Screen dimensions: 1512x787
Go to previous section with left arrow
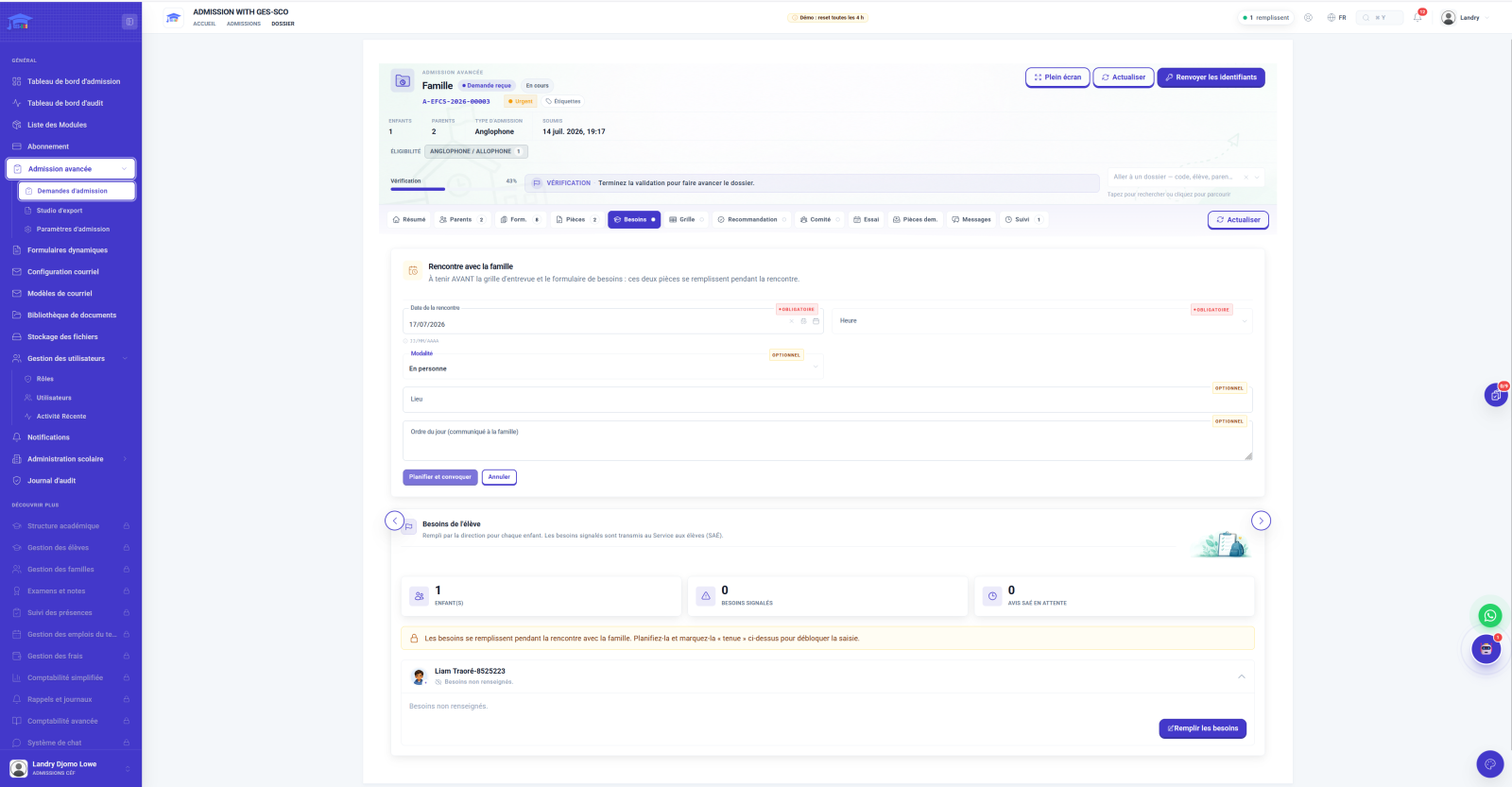point(395,521)
